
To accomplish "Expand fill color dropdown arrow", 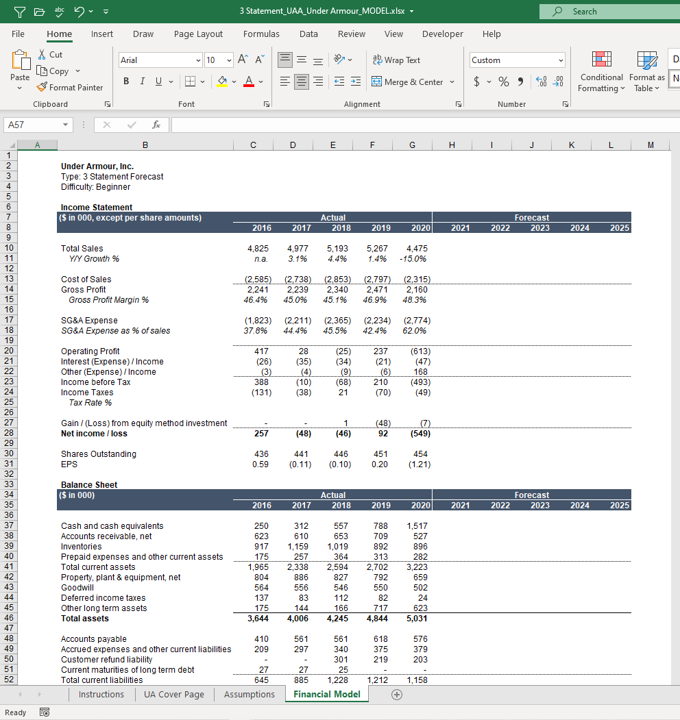I will coord(234,82).
